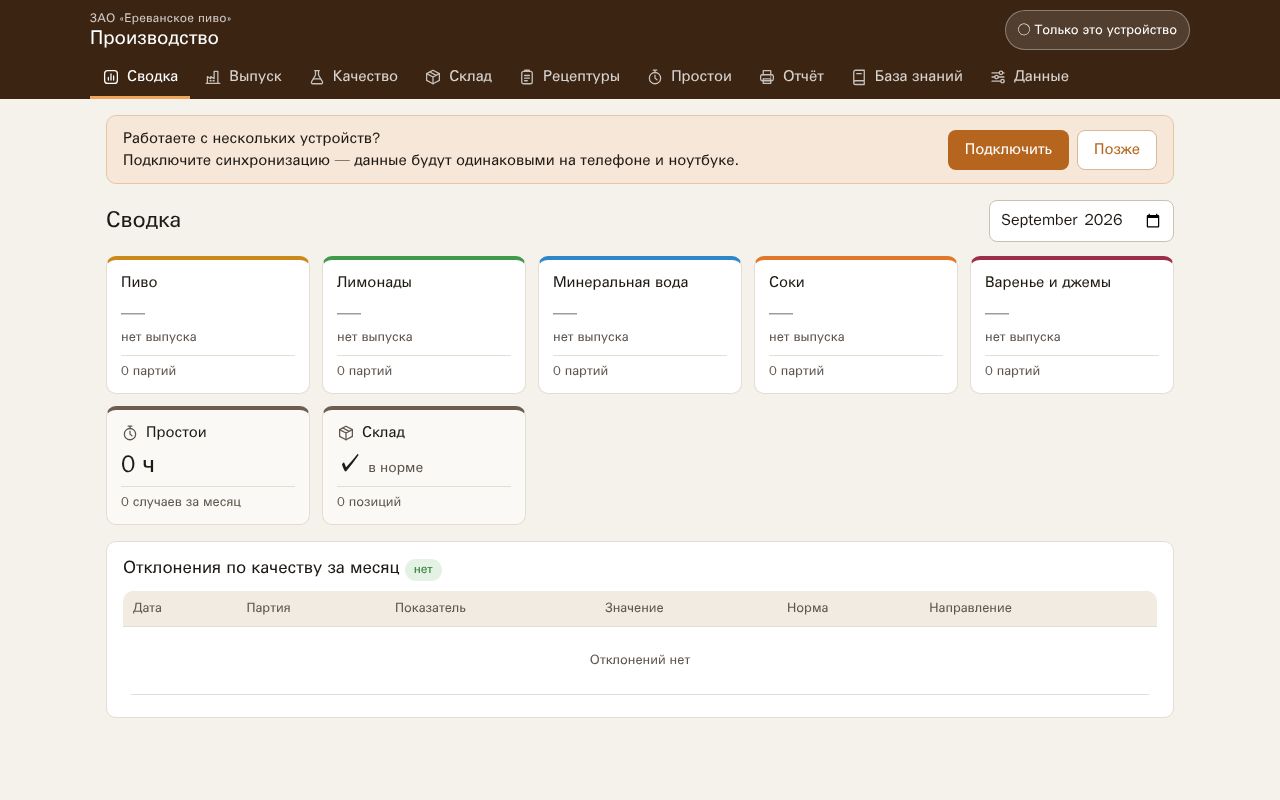This screenshot has width=1280, height=800.
Task: Open the Варенье и джемы card
Action: click(1072, 325)
